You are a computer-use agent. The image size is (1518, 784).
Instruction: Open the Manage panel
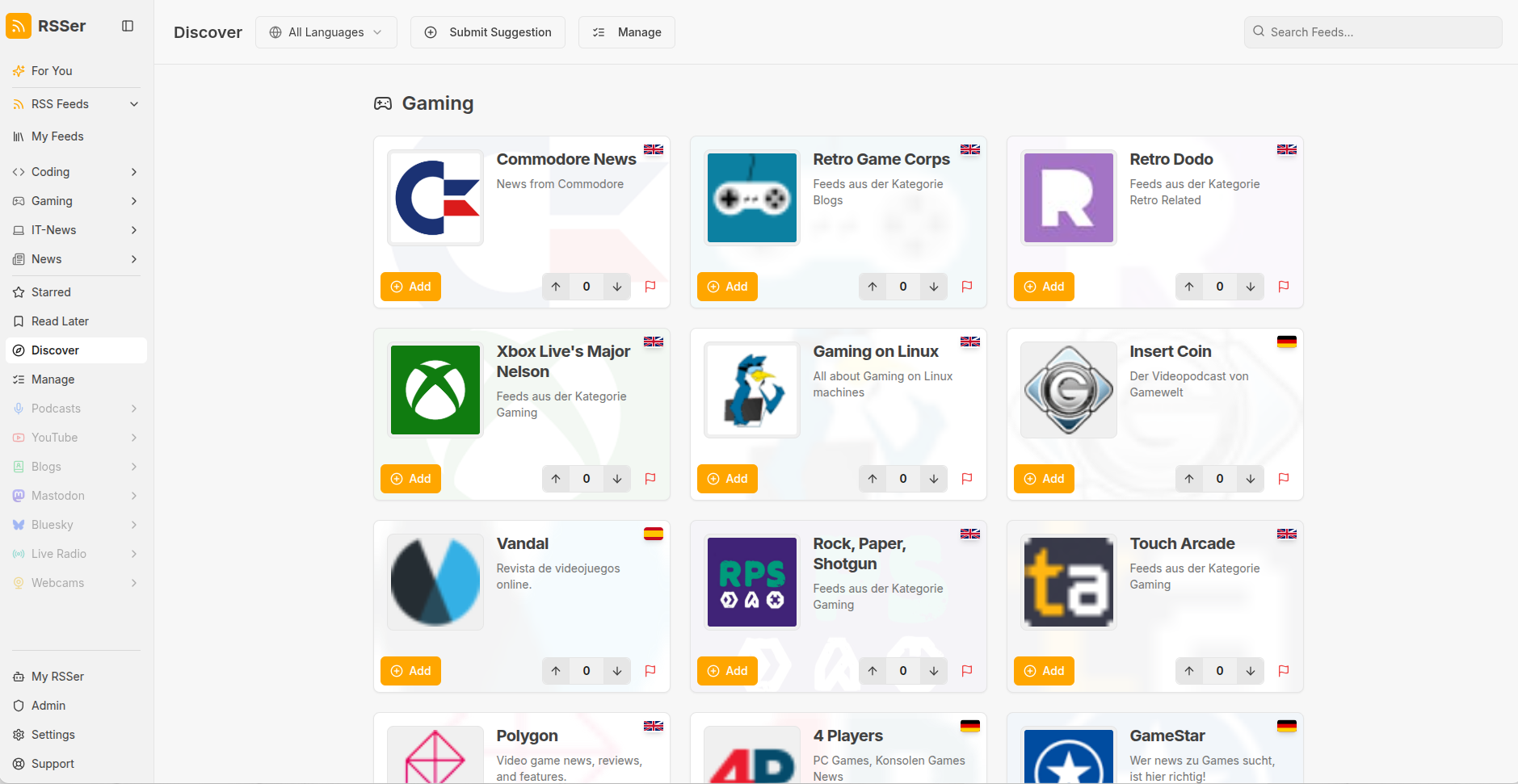(626, 32)
